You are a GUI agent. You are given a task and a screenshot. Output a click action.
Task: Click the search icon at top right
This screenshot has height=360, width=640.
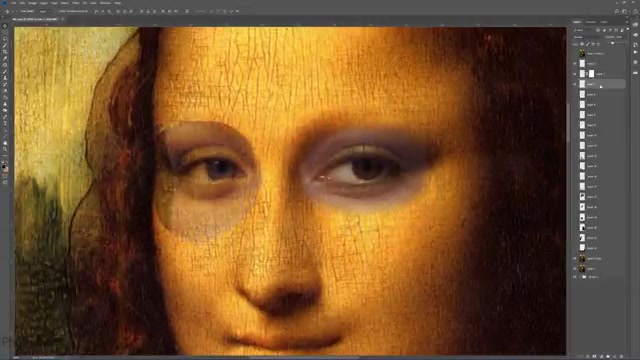point(617,11)
